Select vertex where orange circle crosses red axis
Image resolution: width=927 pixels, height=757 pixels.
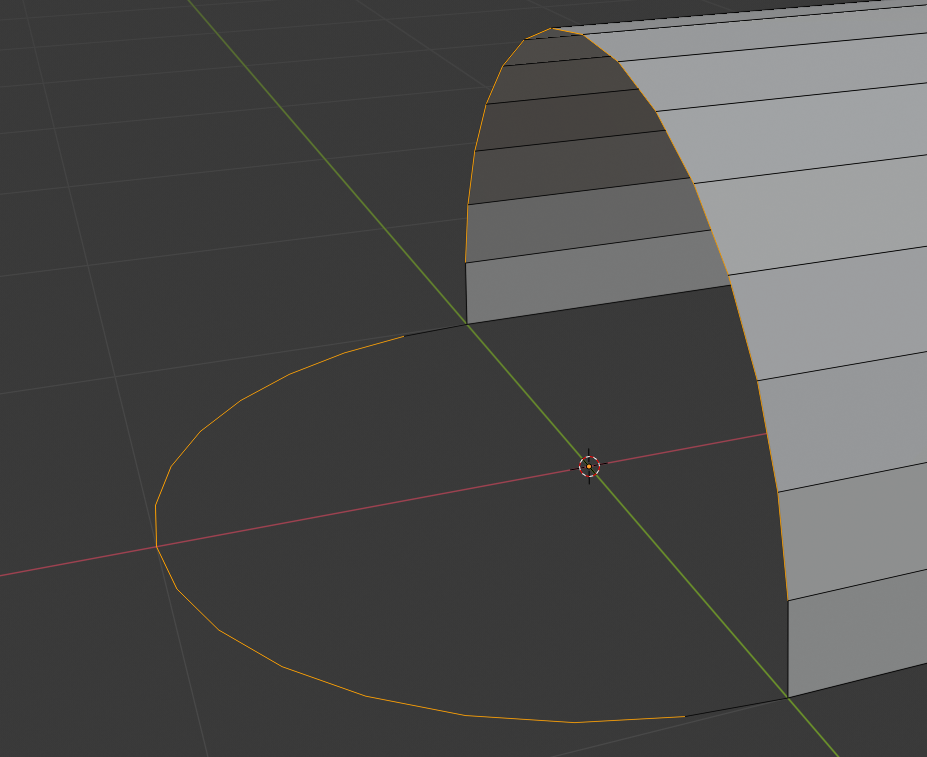[157, 546]
